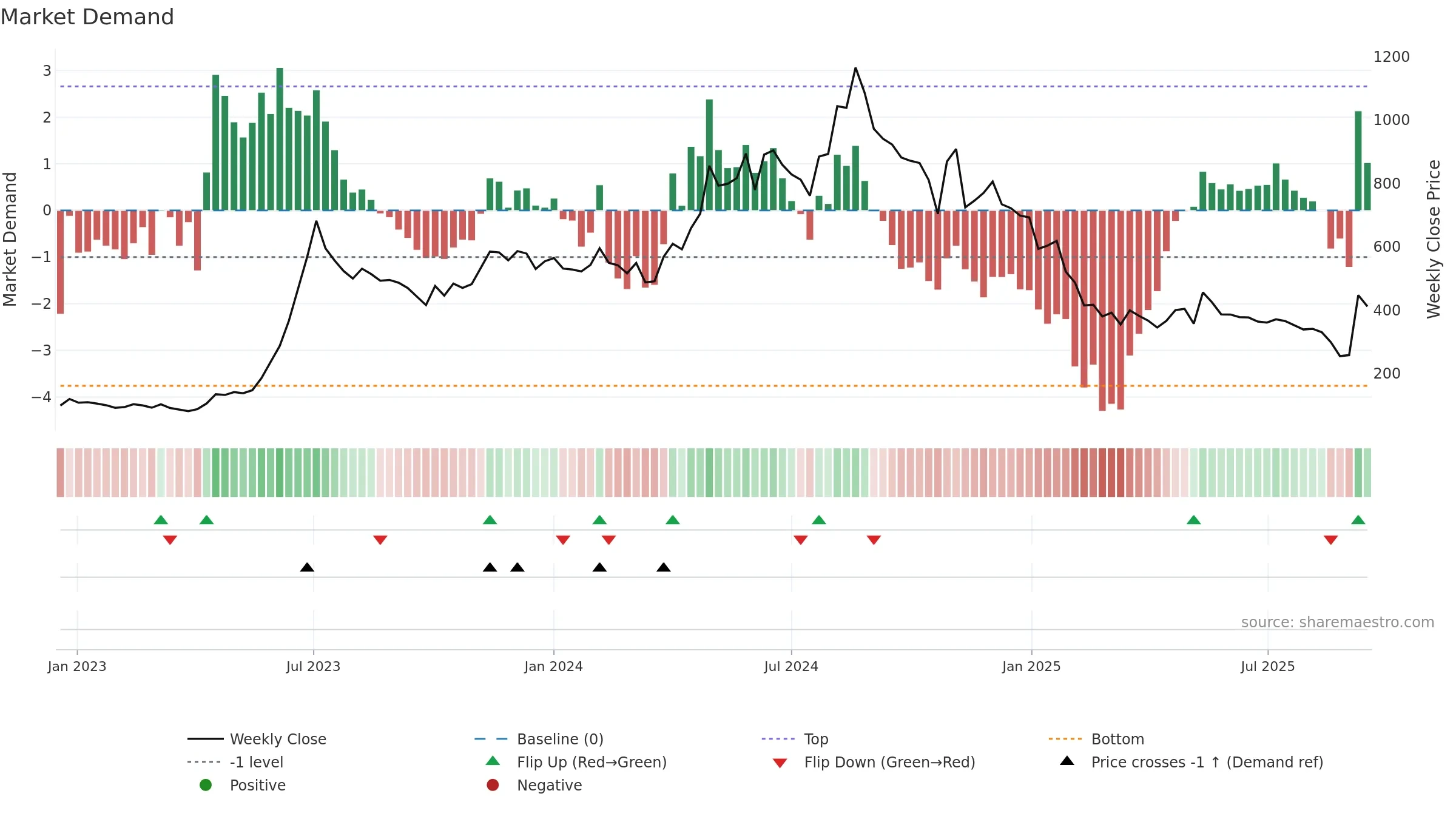Click the red flip-down marker near Sep 2024
The height and width of the screenshot is (819, 1456).
tap(874, 540)
